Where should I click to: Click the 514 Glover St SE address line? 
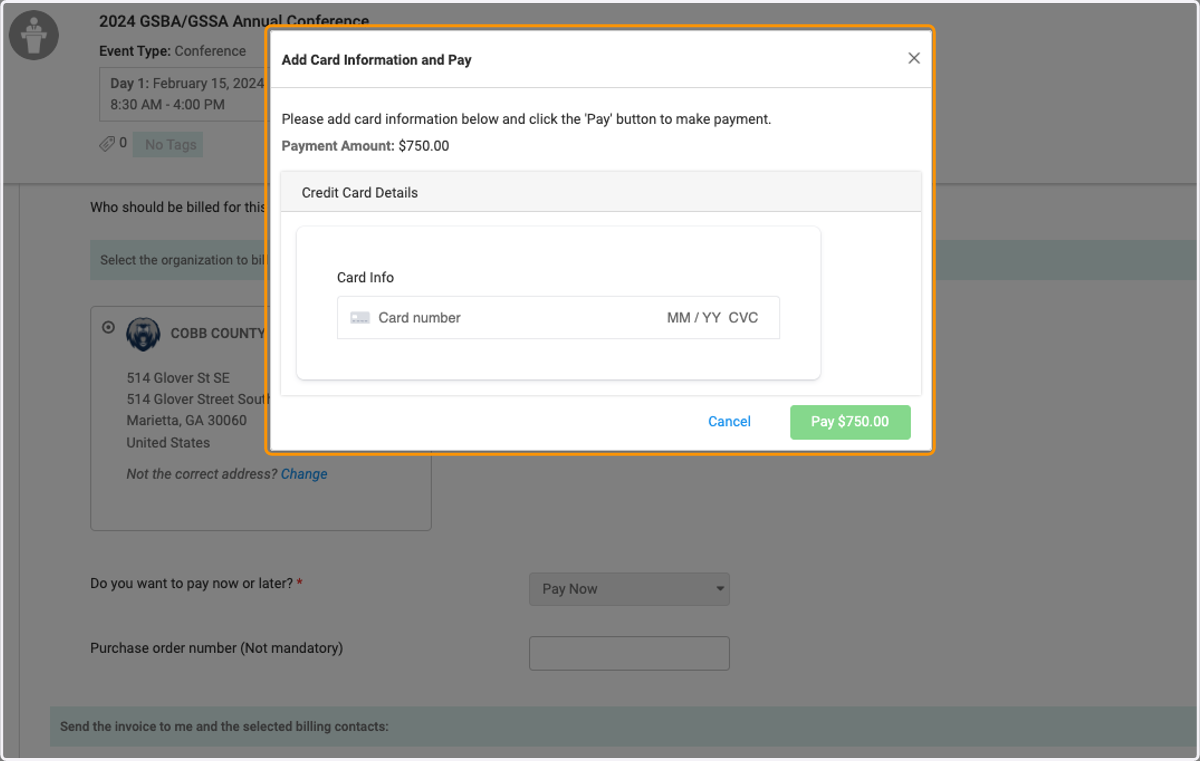tap(178, 378)
